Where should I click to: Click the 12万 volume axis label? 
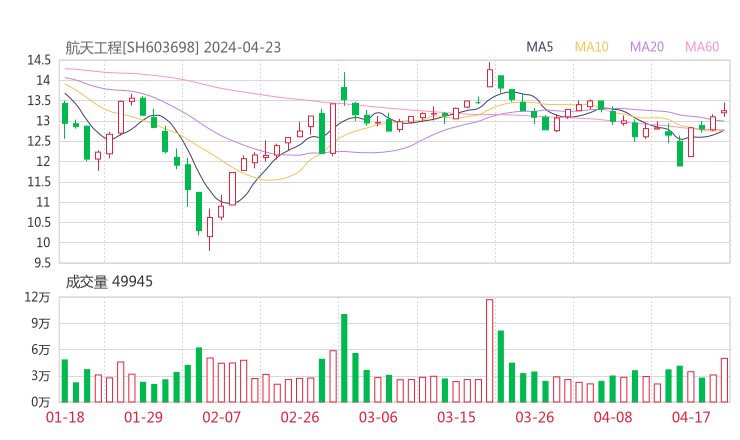(37, 297)
